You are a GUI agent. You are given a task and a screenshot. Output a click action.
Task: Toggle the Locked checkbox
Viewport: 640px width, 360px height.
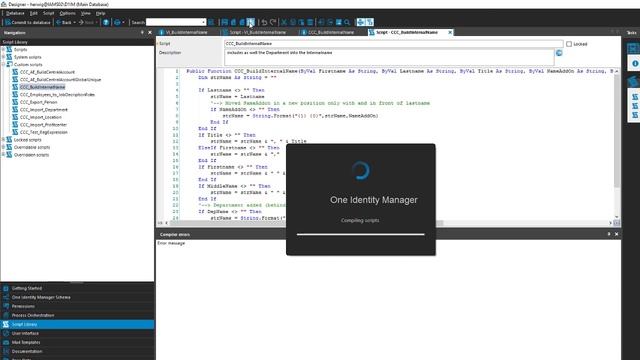coord(569,44)
